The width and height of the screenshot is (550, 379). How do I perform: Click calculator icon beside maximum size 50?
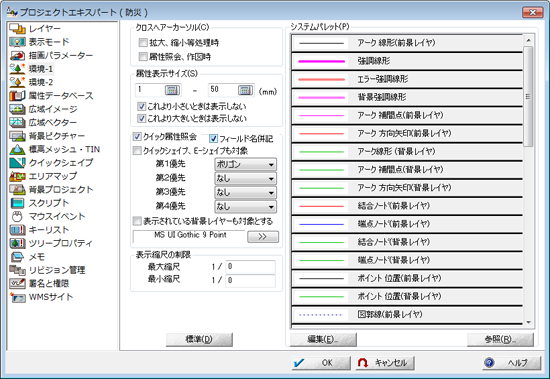click(245, 90)
